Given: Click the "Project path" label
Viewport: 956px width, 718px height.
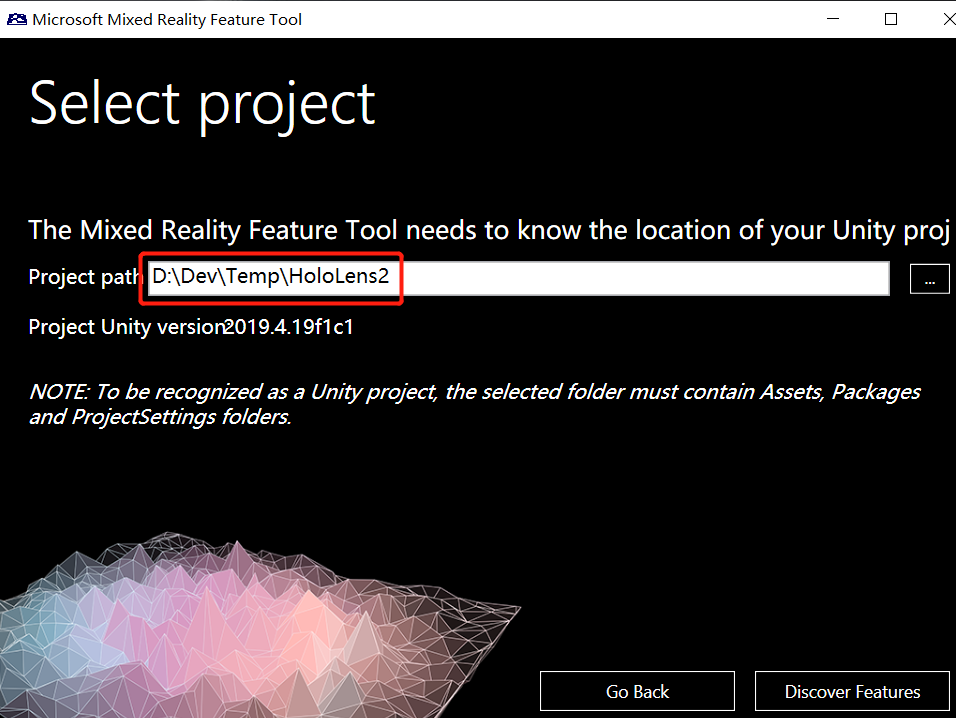Looking at the screenshot, I should [x=82, y=278].
